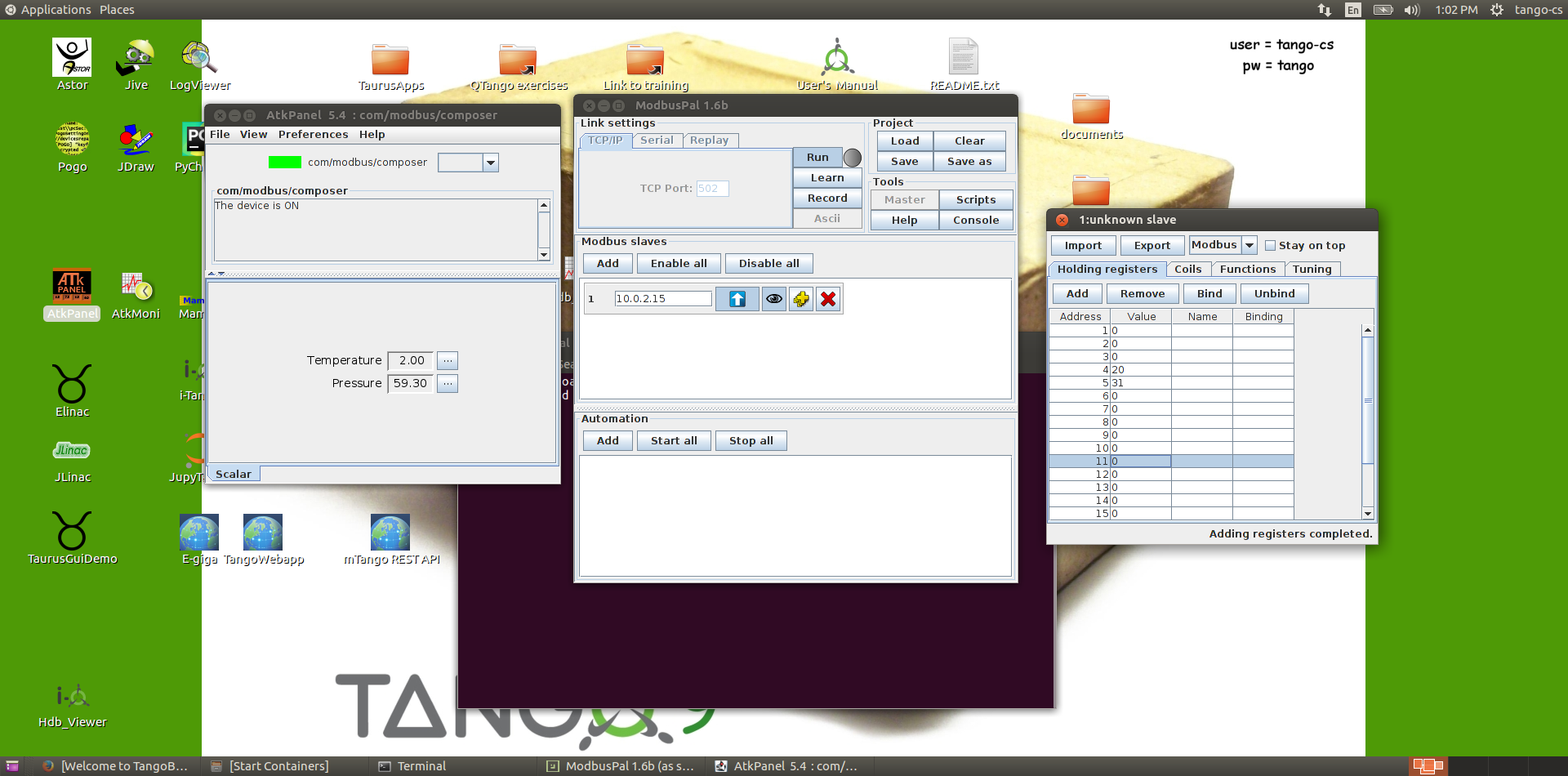This screenshot has height=776, width=1568.
Task: Click the volume icon in top bar
Action: tap(1411, 10)
